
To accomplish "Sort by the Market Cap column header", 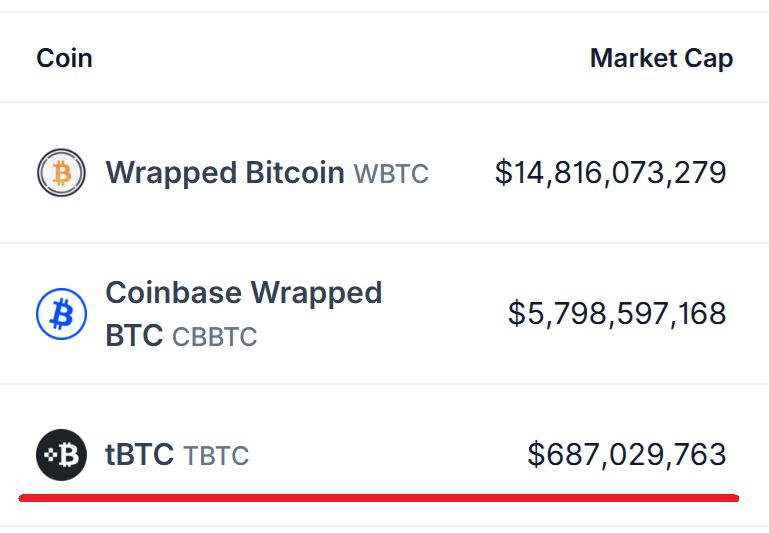I will 661,58.
